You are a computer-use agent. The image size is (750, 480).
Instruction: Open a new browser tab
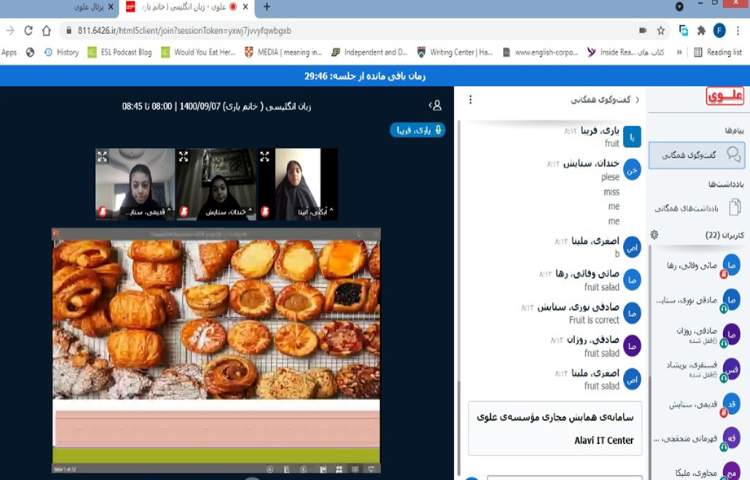(x=267, y=7)
